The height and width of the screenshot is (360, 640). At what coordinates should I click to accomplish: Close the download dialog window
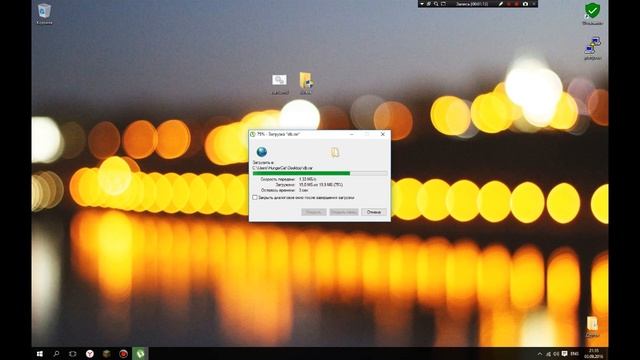click(x=382, y=134)
